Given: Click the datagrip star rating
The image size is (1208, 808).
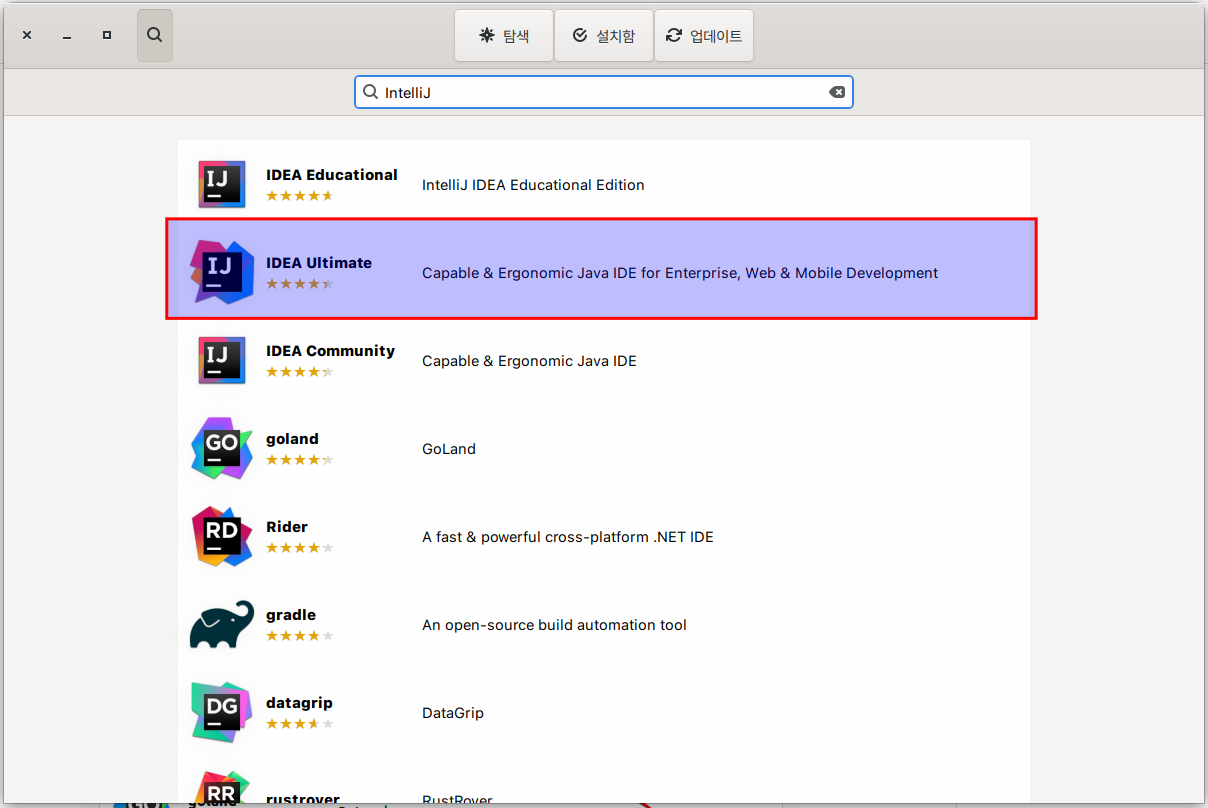Looking at the screenshot, I should pos(300,724).
